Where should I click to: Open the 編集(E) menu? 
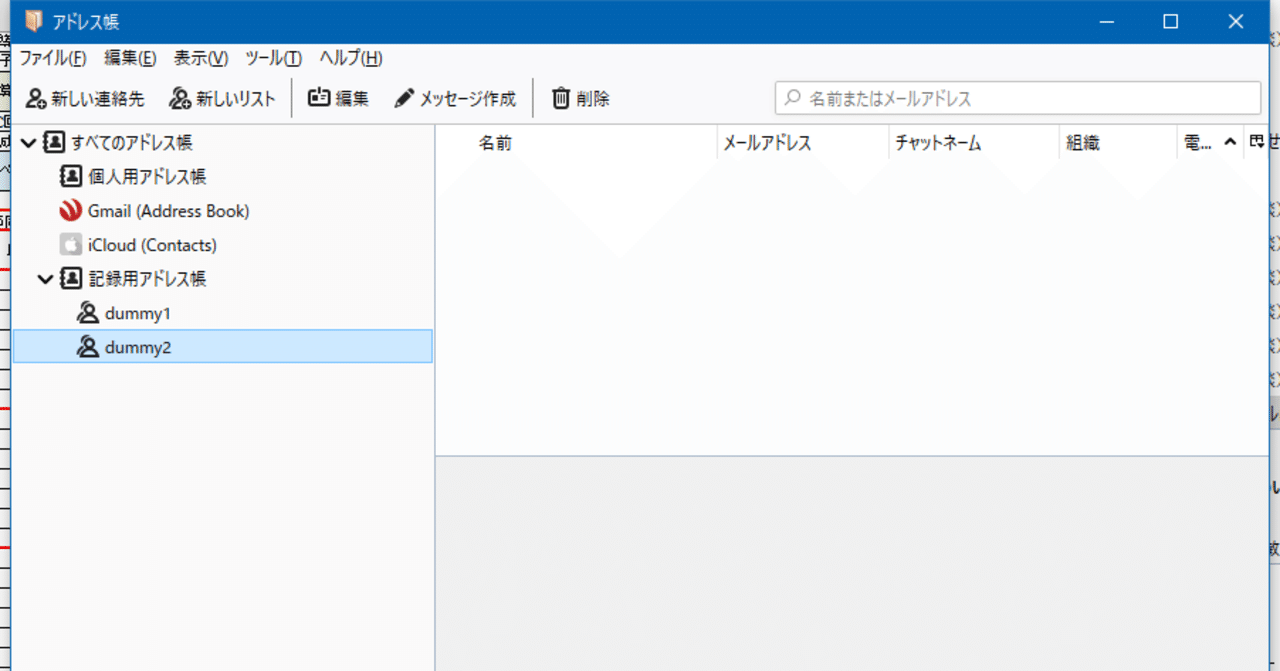coord(130,58)
